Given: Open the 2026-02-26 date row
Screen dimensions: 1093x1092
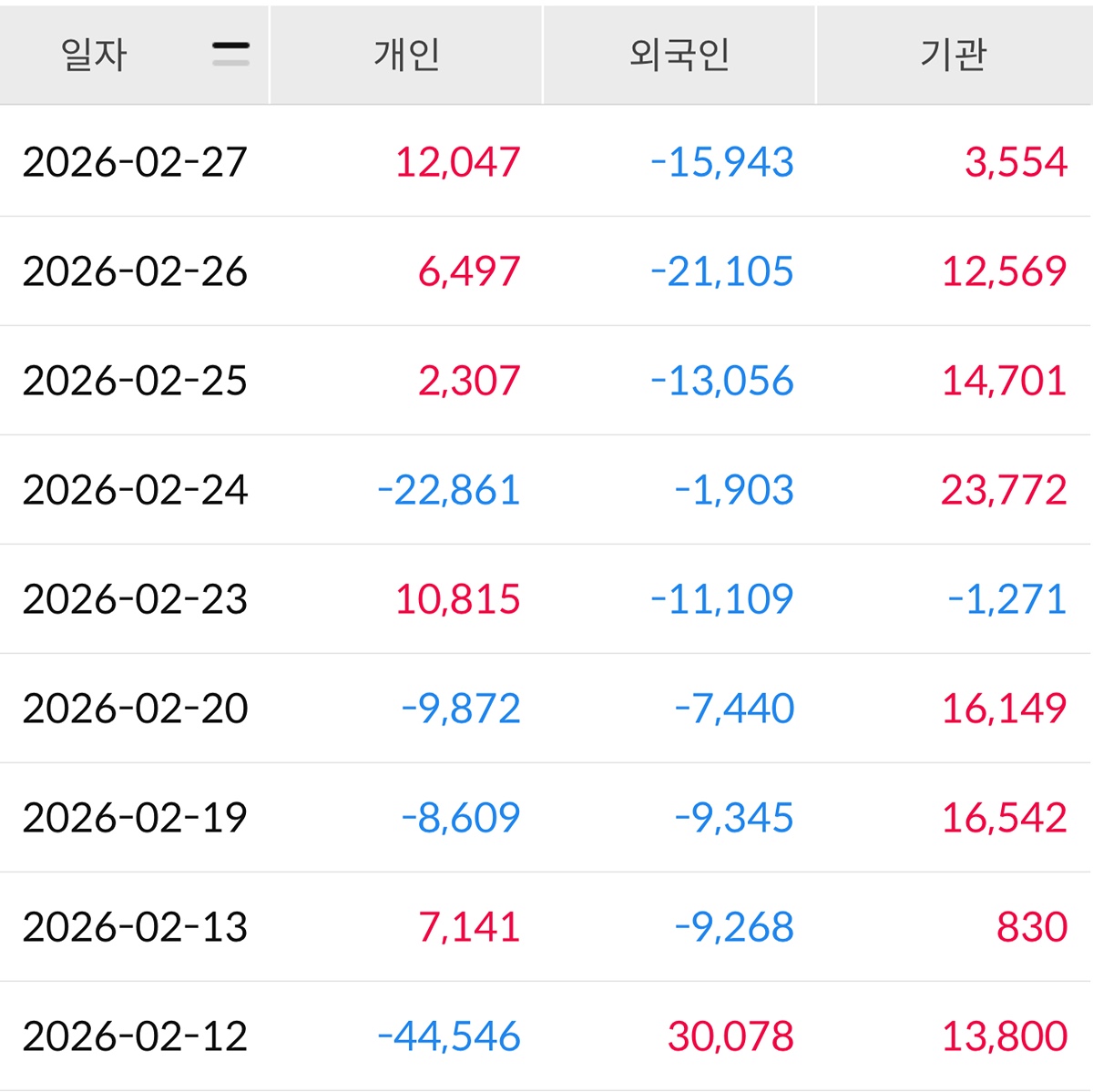Looking at the screenshot, I should (546, 271).
